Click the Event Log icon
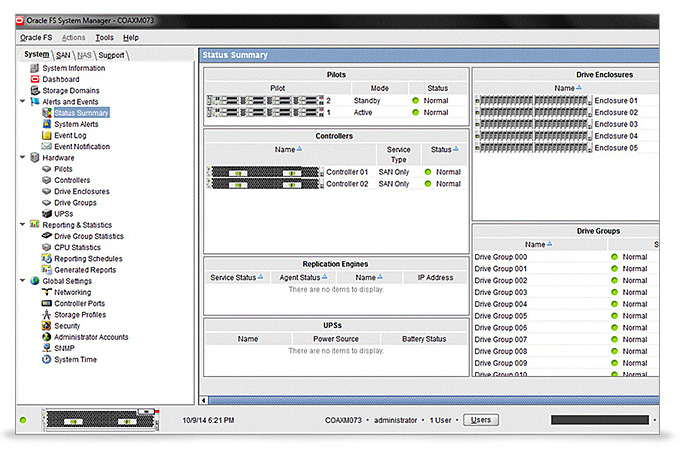 [x=47, y=135]
